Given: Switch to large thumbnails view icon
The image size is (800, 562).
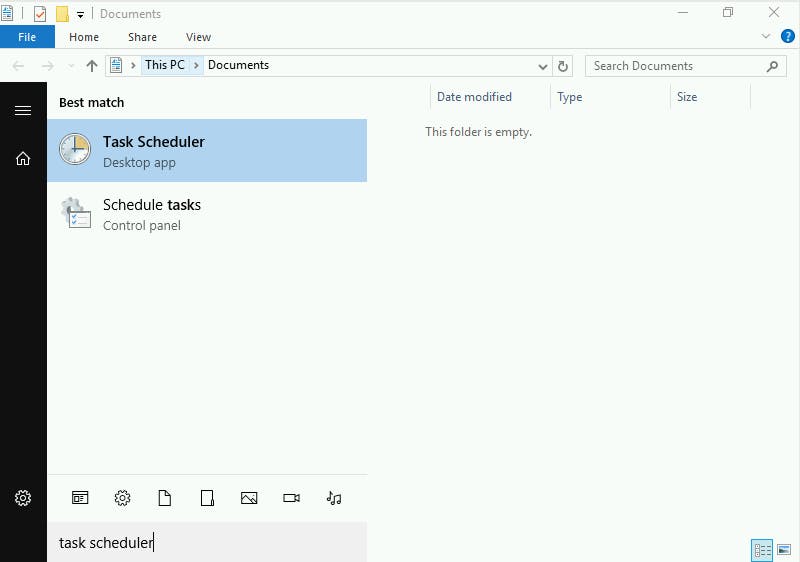Looking at the screenshot, I should point(784,550).
